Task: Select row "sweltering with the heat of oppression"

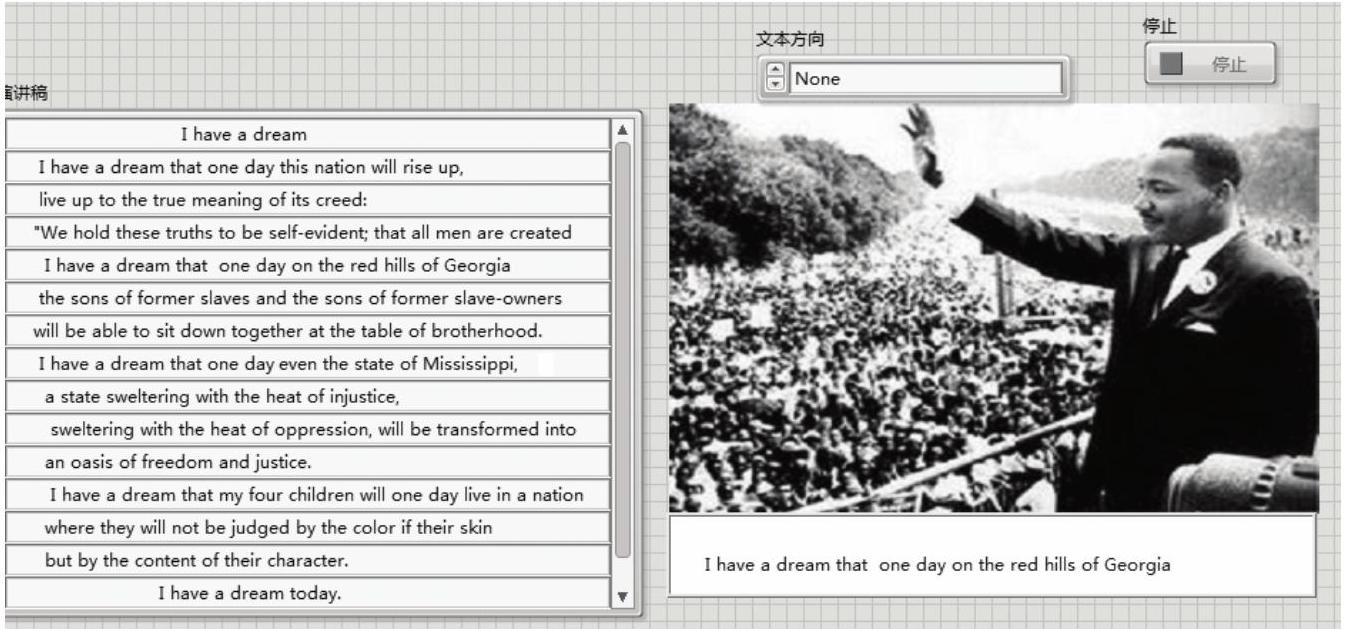Action: 308,430
